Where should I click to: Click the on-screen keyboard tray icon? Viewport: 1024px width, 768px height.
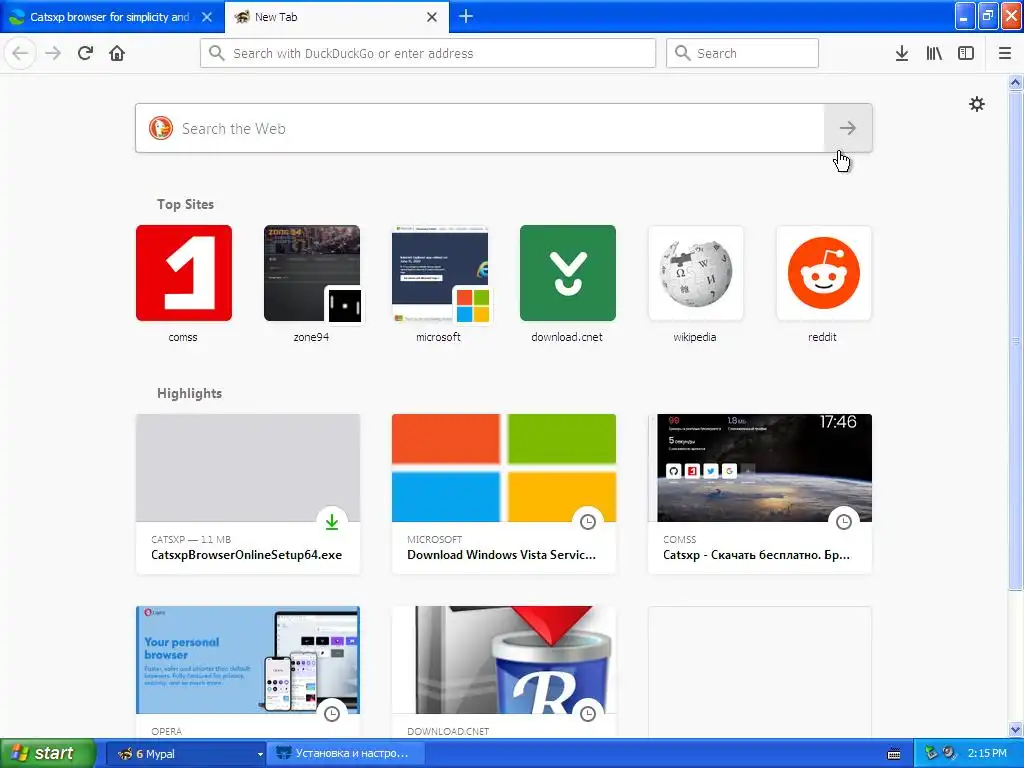(894, 754)
